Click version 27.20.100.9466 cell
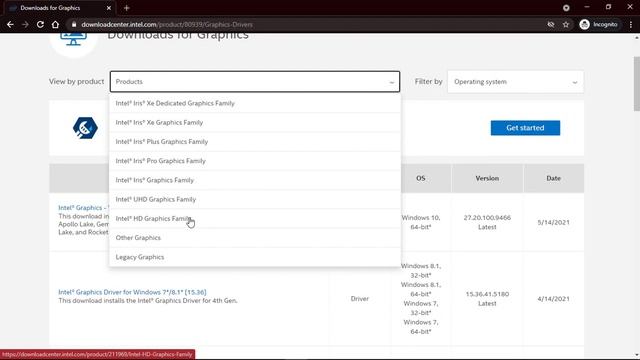The image size is (640, 360). pos(487,222)
